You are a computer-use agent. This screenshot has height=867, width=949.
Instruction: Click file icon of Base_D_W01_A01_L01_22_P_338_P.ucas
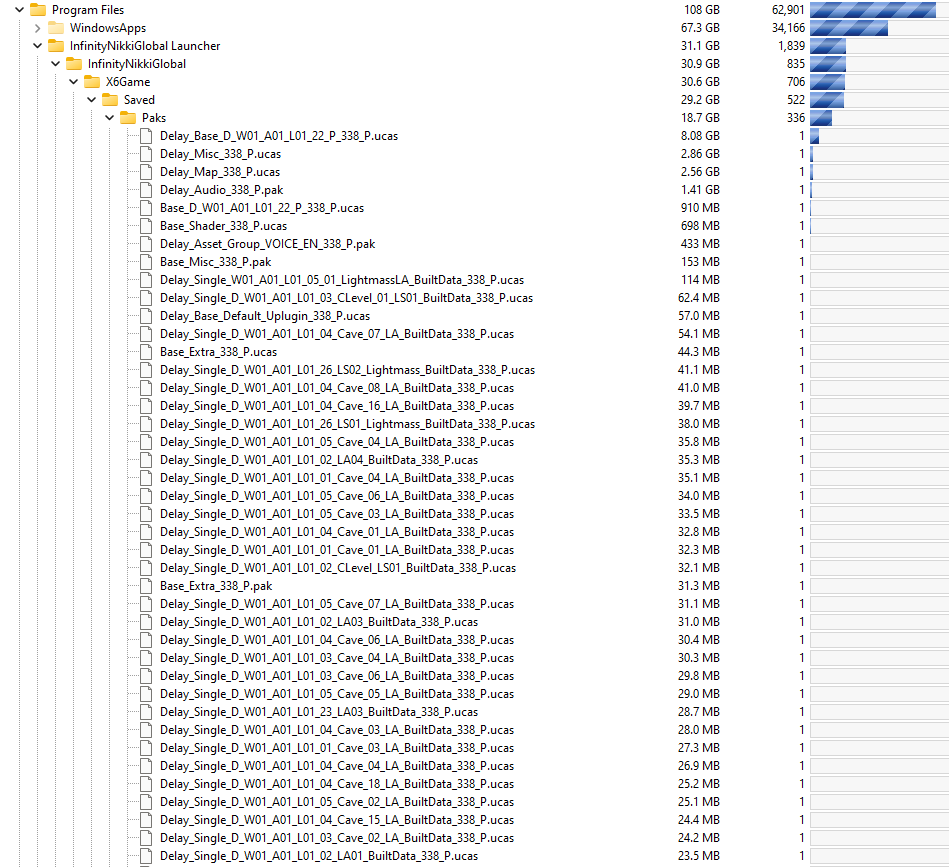pos(146,208)
